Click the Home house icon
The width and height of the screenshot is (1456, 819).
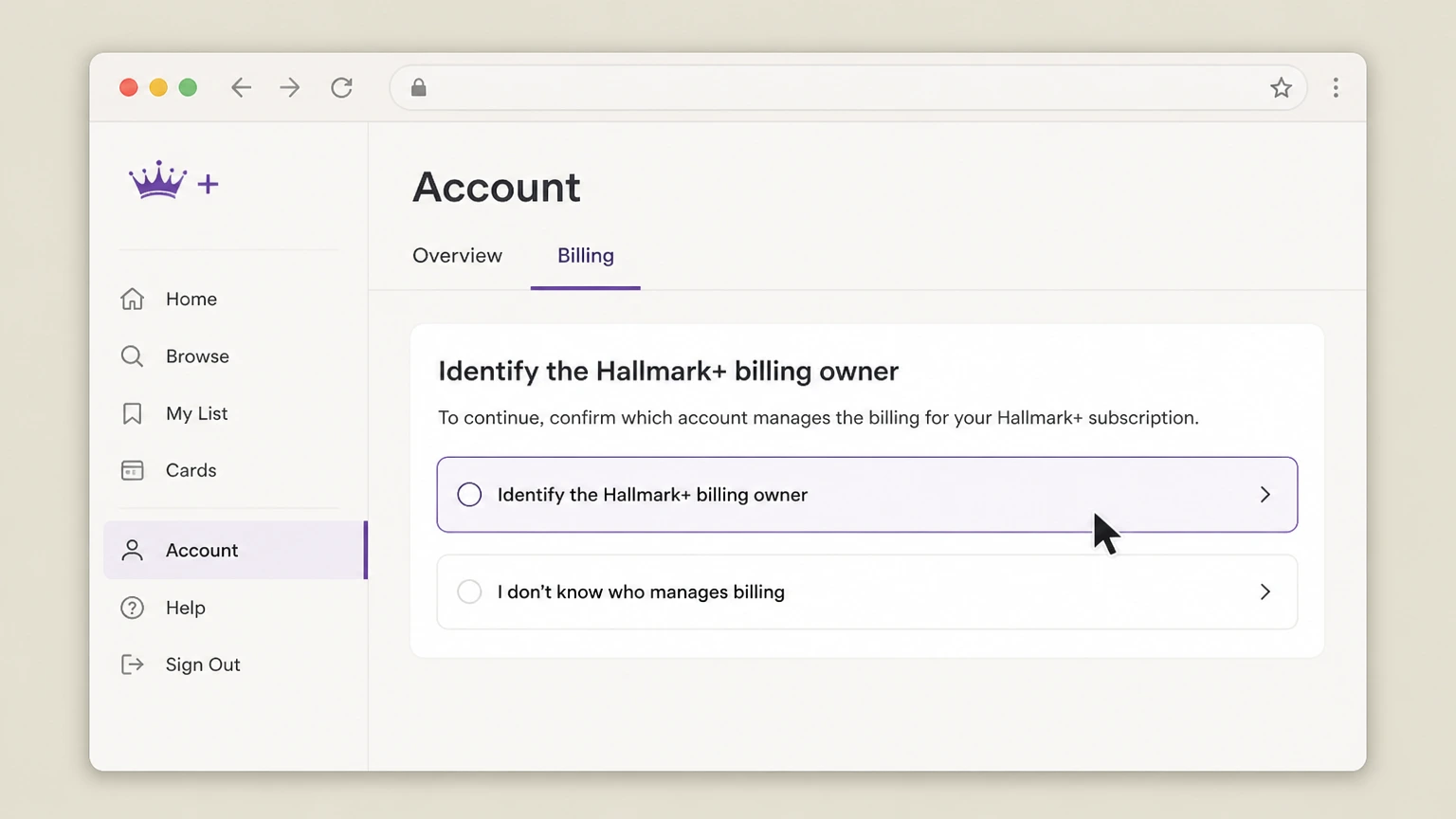tap(132, 299)
